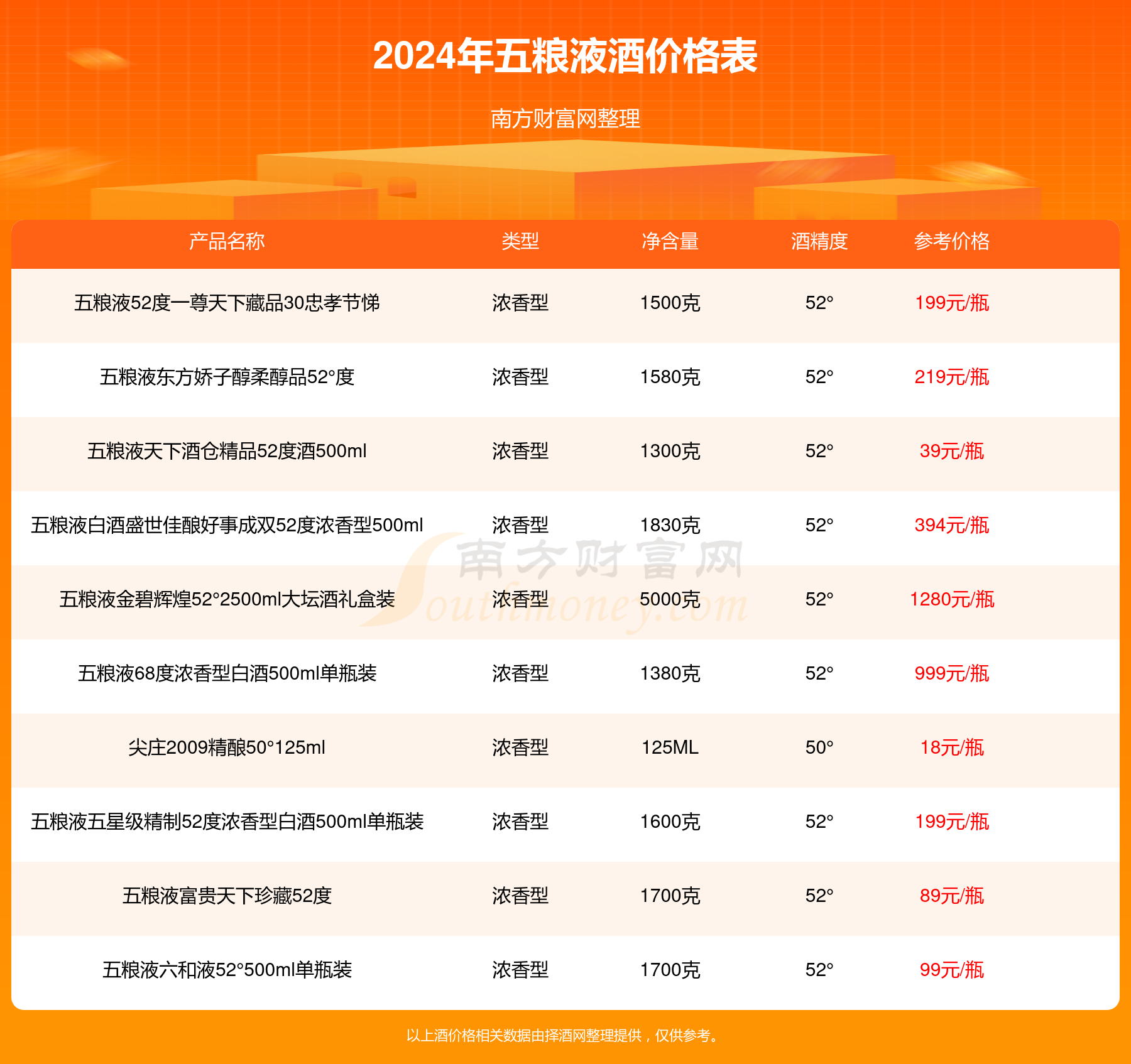The height and width of the screenshot is (1064, 1131).
Task: Click the subtitle 南方财富网整理
Action: [565, 119]
